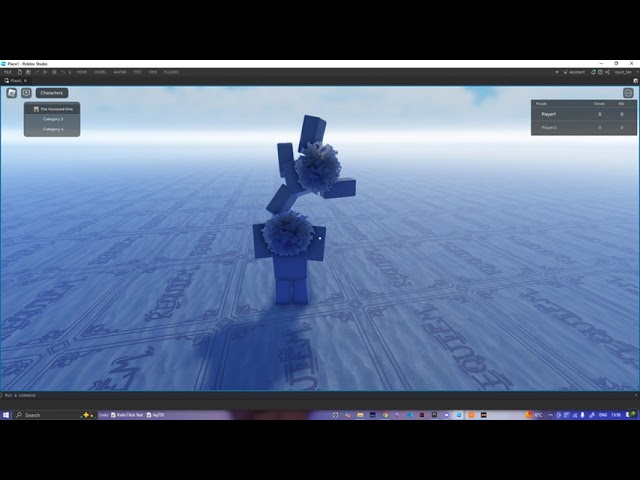Image resolution: width=640 pixels, height=480 pixels.
Task: Select The Honored One character entry
Action: 53,109
